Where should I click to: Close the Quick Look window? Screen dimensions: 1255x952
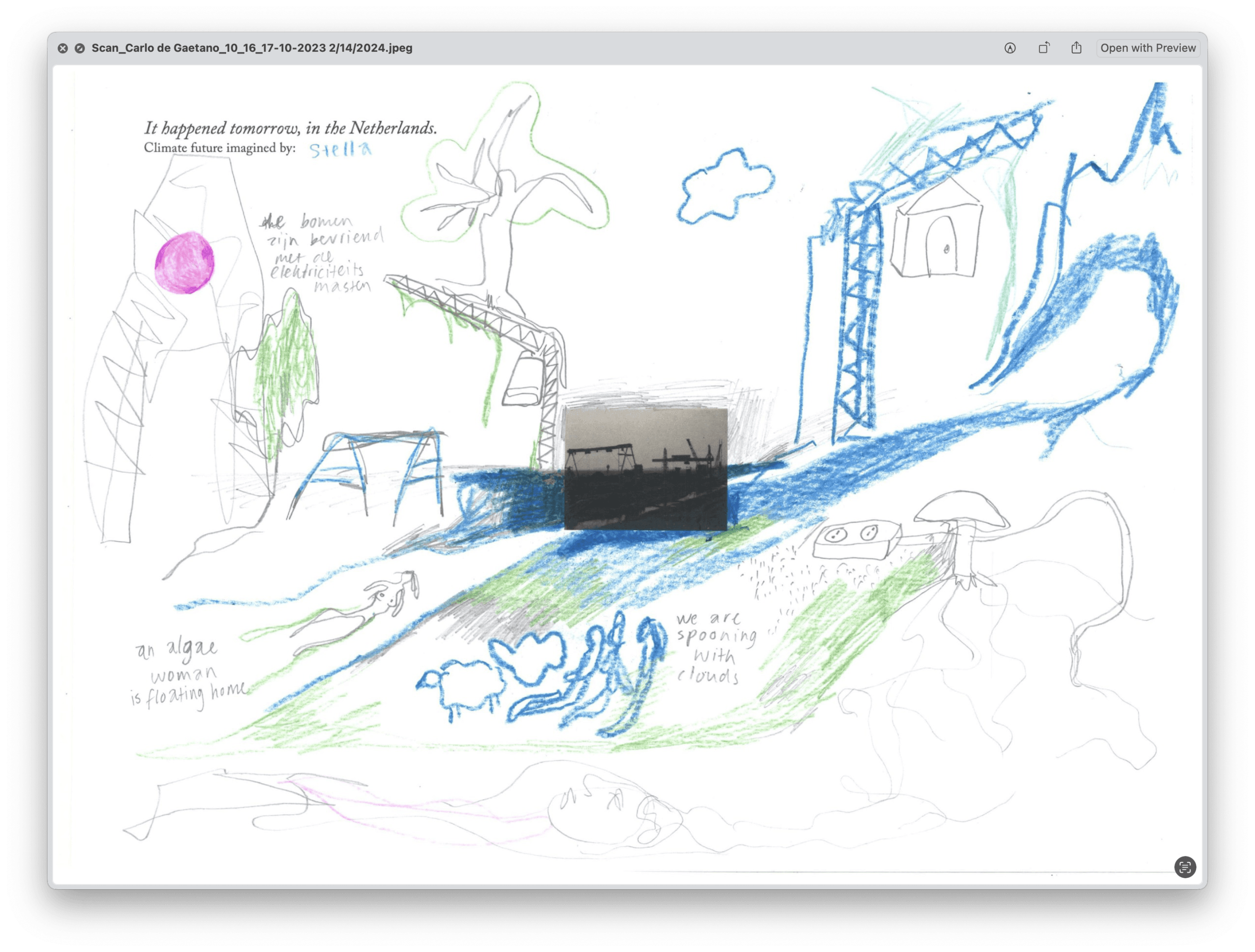coord(63,48)
